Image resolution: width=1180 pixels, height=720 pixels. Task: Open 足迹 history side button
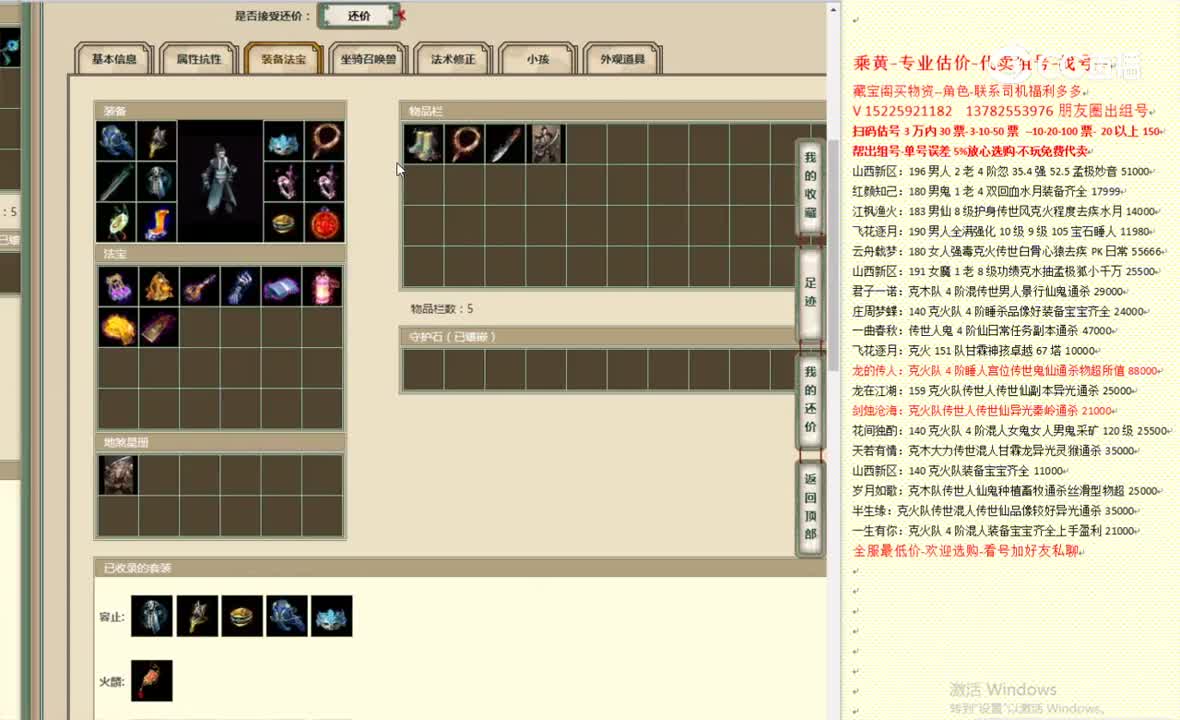tap(810, 292)
